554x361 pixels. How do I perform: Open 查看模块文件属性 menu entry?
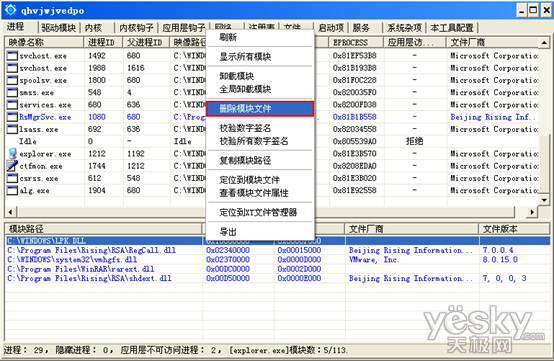tap(260, 193)
